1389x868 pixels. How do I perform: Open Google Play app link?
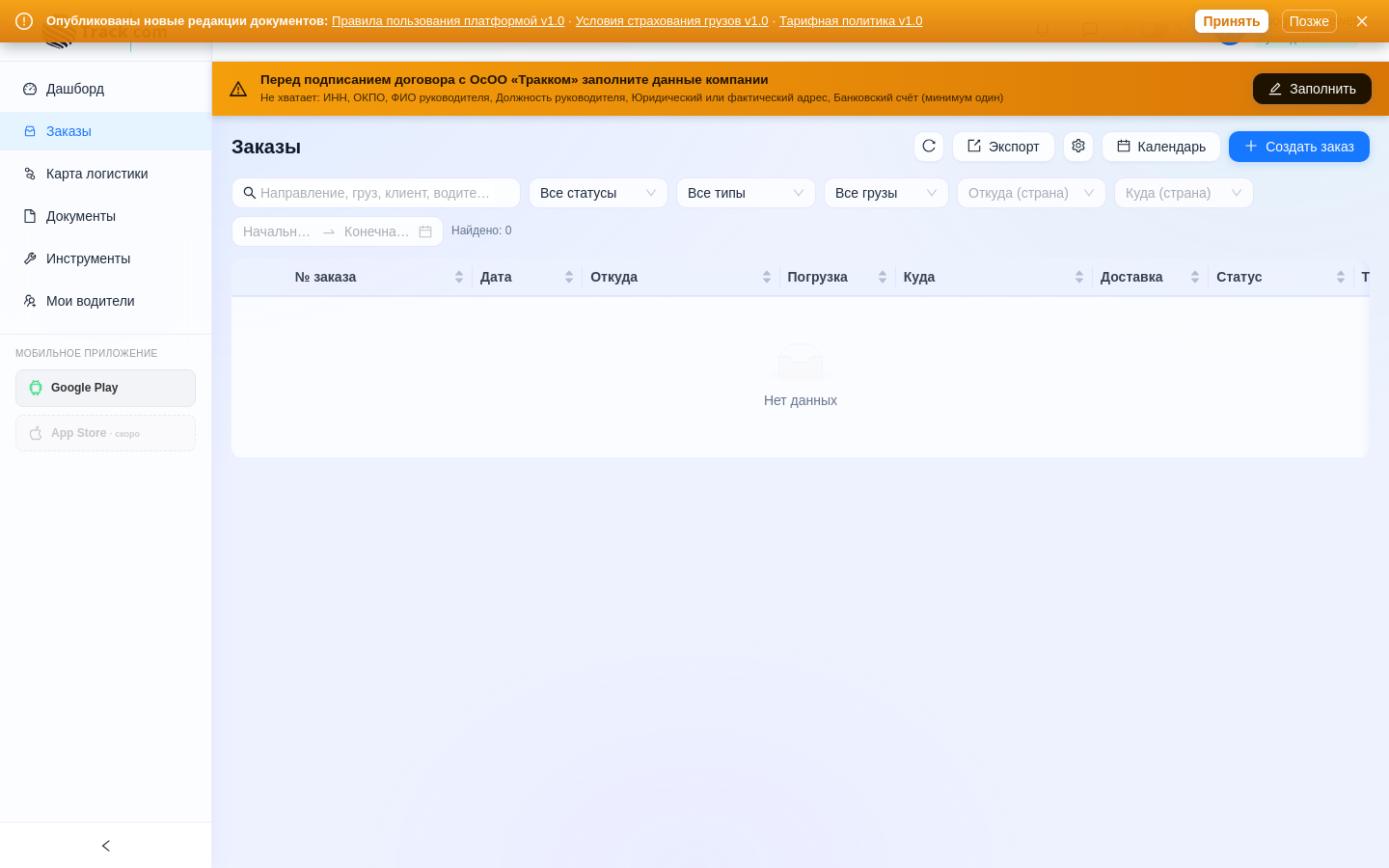106,388
